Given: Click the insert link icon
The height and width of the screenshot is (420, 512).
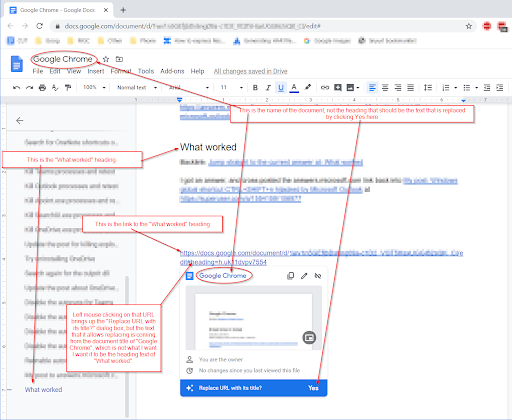Looking at the screenshot, I should 325,88.
